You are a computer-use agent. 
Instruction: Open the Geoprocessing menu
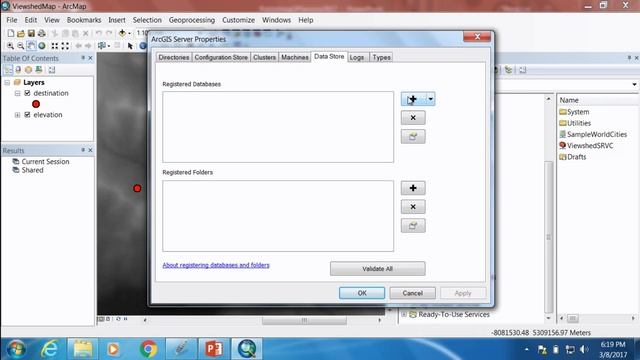(x=192, y=20)
